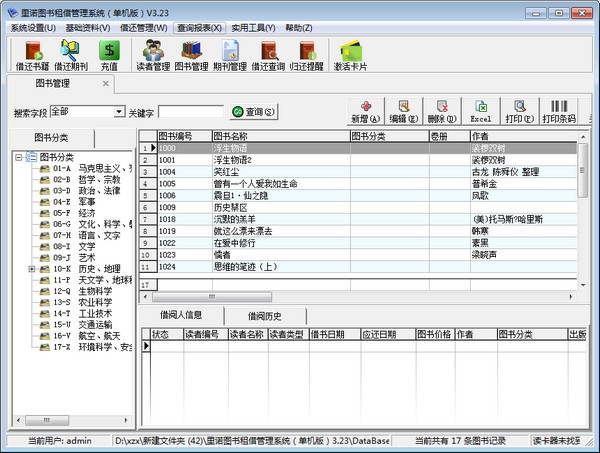Click the 查询 search button
Screen dimensions: 600x453
coord(253,112)
